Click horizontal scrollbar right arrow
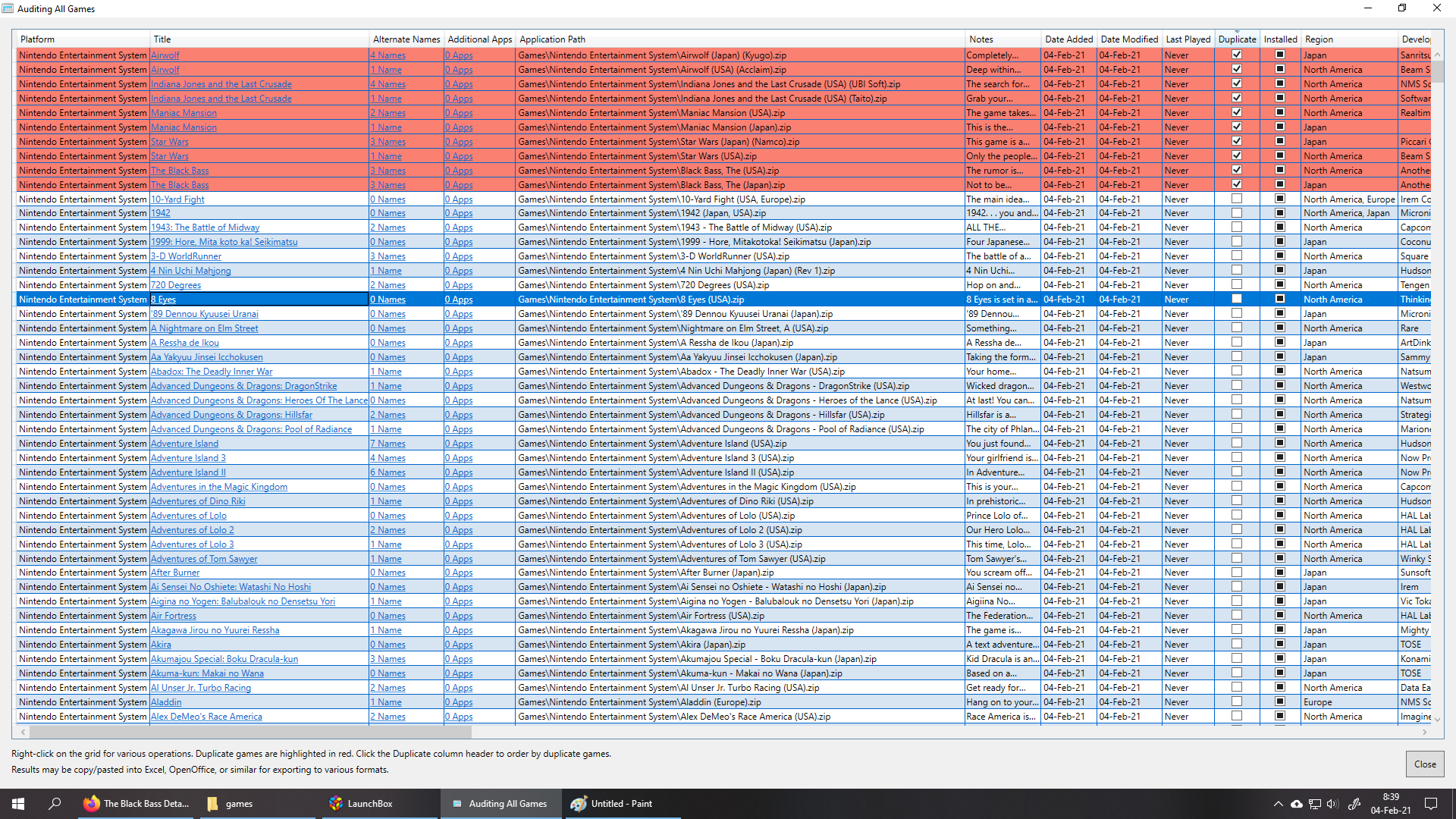The image size is (1456, 819). 1424,732
